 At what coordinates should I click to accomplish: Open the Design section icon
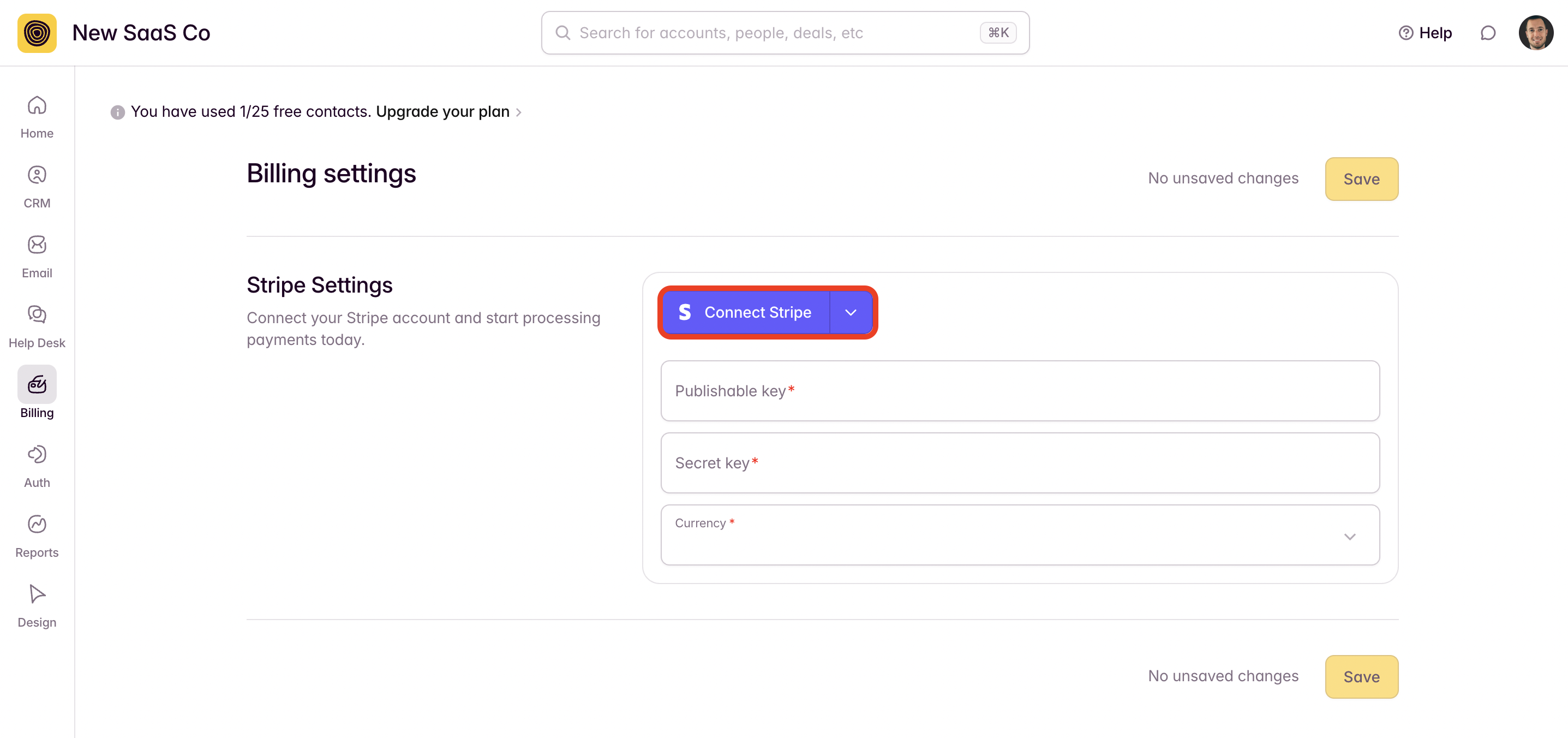pyautogui.click(x=37, y=594)
